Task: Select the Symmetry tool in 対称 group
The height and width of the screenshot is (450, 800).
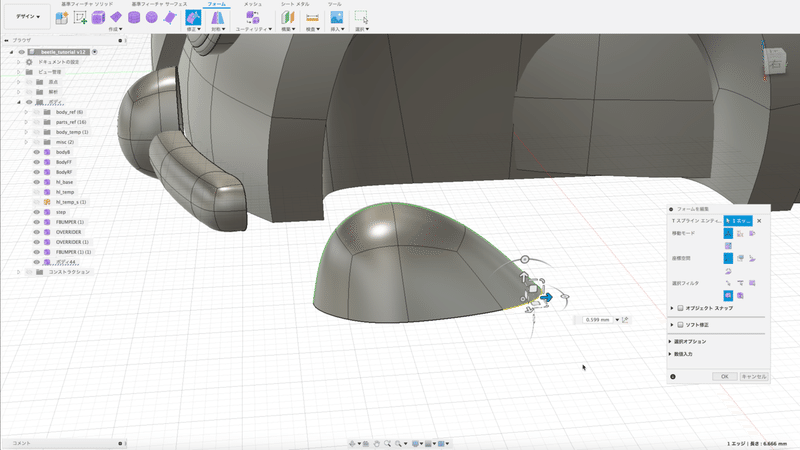Action: (x=216, y=17)
